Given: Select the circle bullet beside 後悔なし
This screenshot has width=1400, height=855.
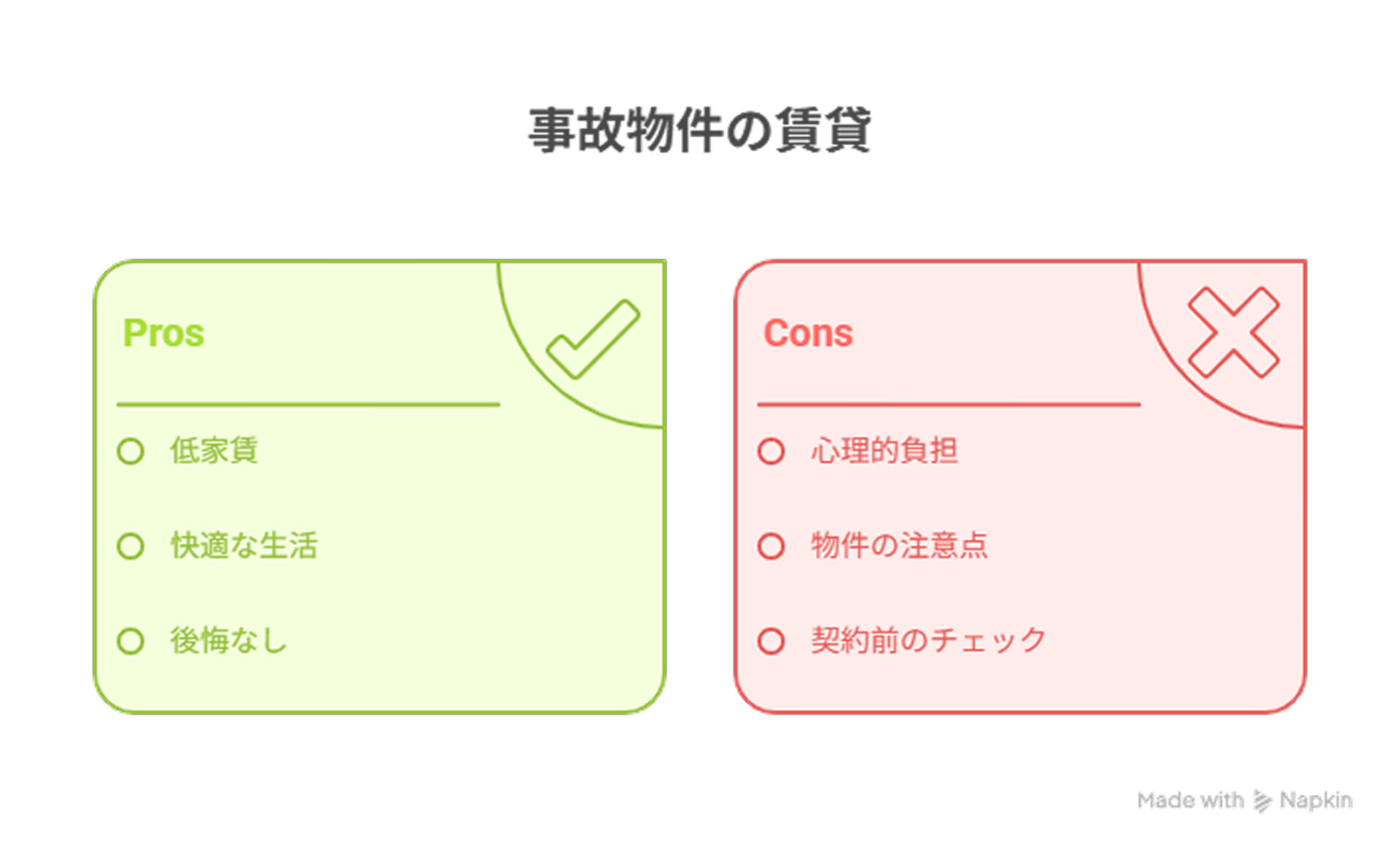Looking at the screenshot, I should [131, 641].
